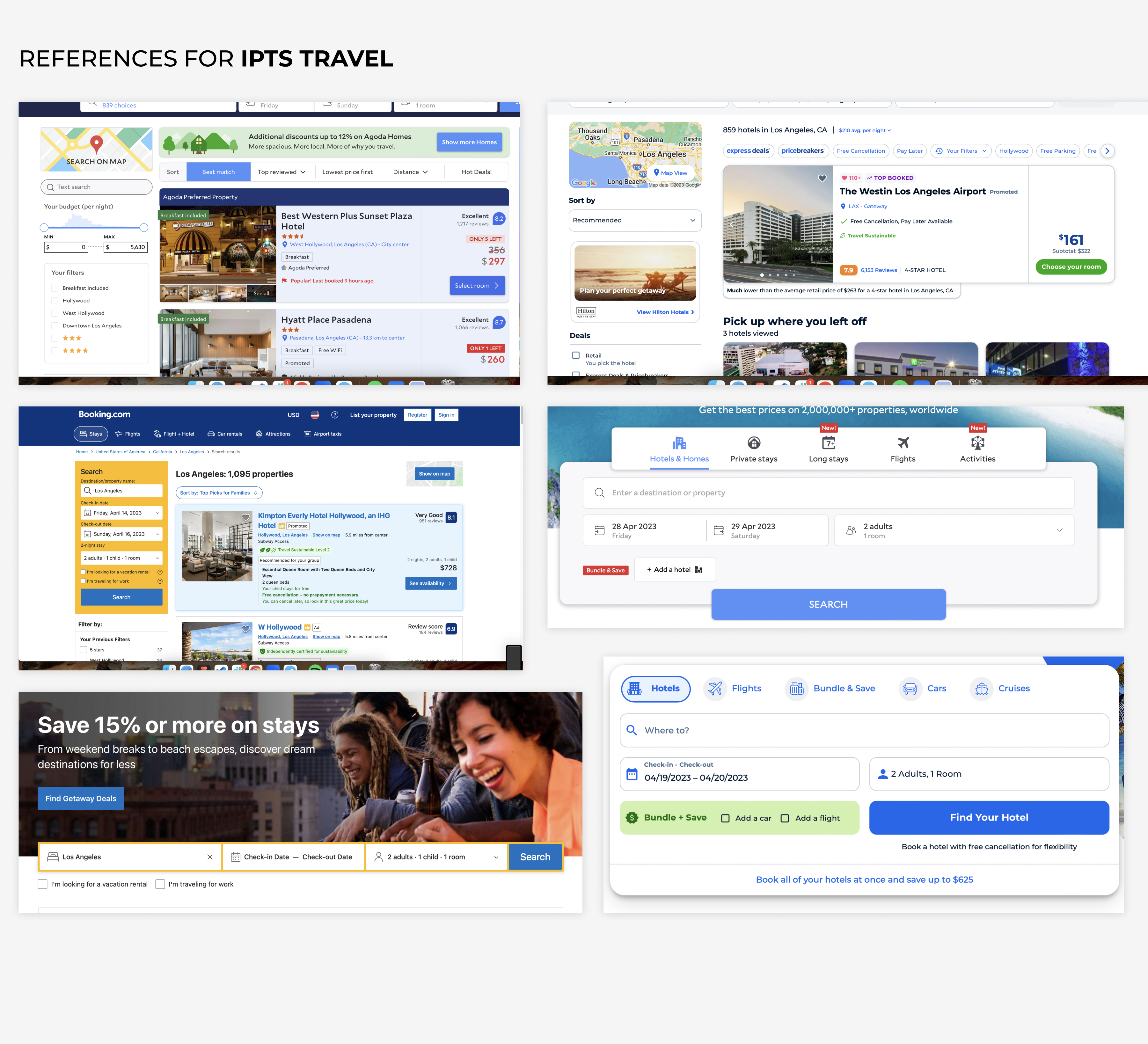Click the red map pin on Search on Map

pos(96,143)
